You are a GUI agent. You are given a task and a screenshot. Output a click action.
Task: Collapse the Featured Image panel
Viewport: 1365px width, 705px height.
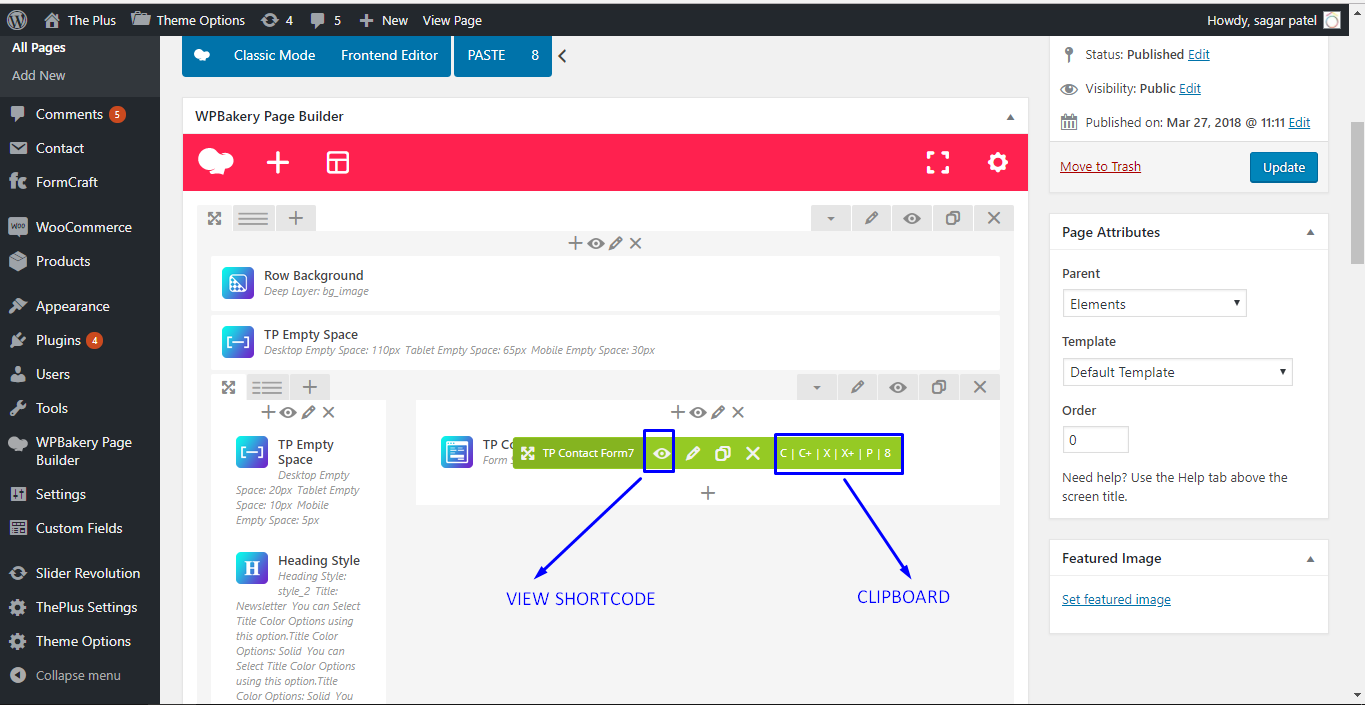coord(1310,558)
